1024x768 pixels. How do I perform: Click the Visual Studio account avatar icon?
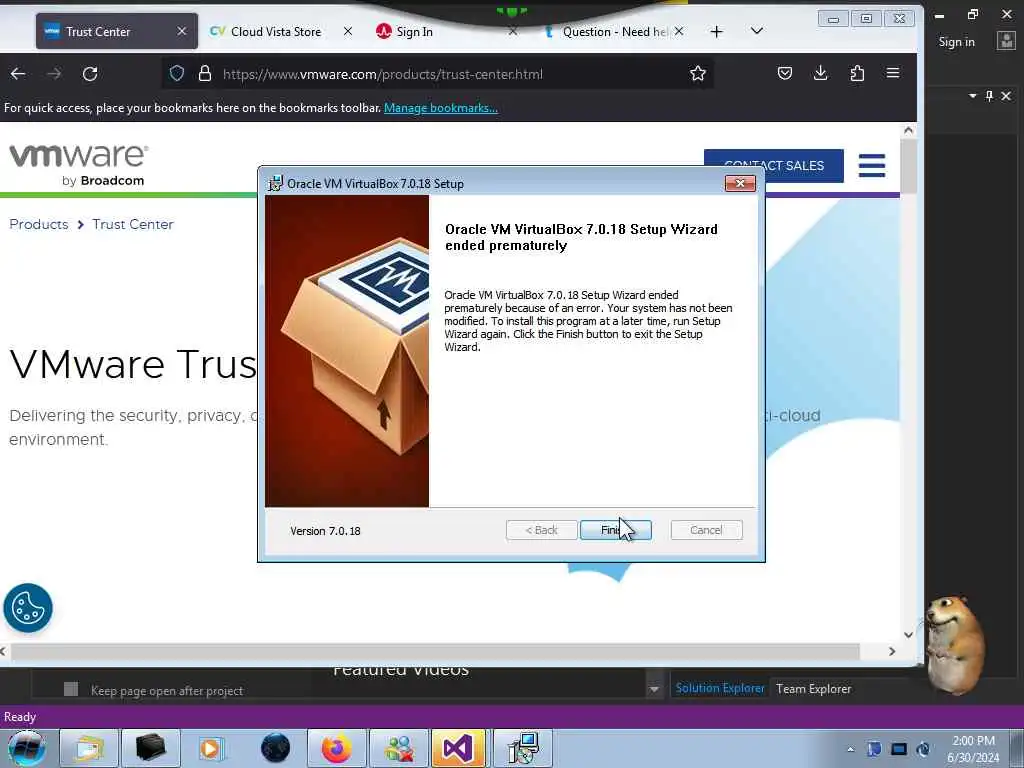click(1006, 41)
